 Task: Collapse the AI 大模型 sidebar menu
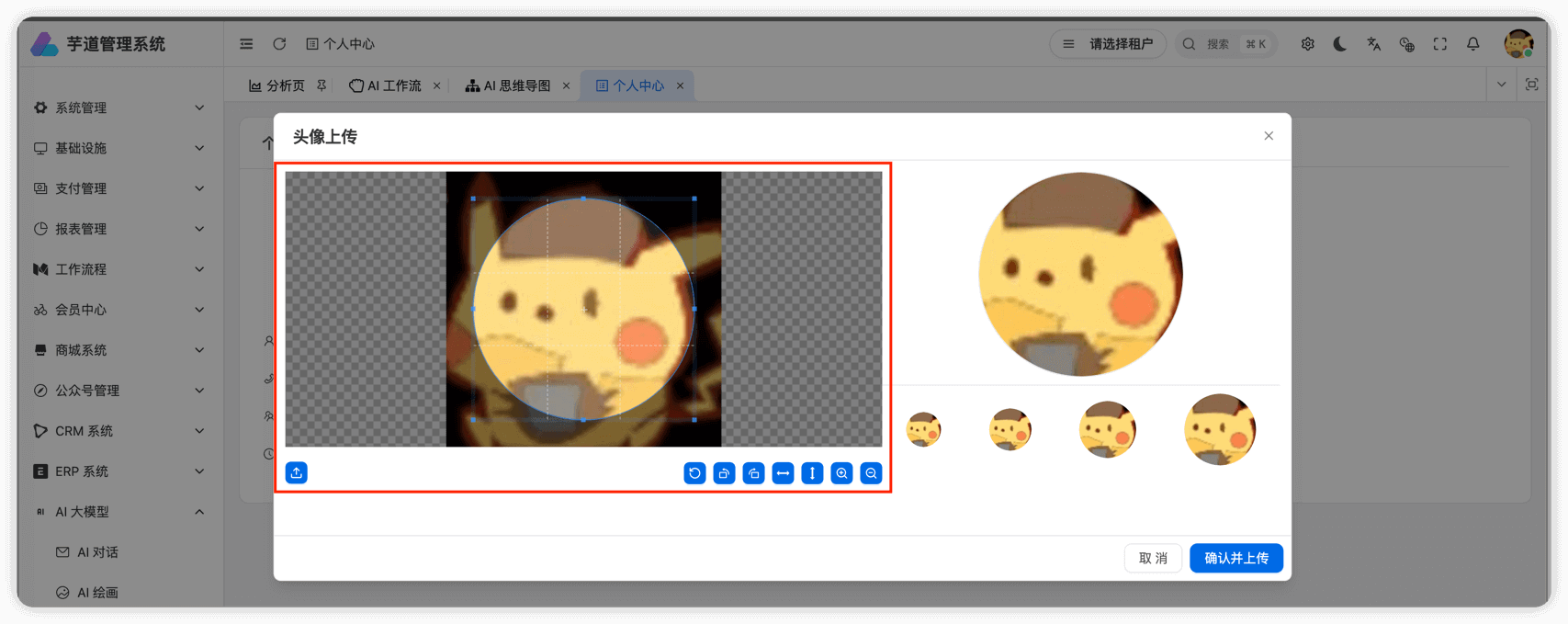[119, 512]
